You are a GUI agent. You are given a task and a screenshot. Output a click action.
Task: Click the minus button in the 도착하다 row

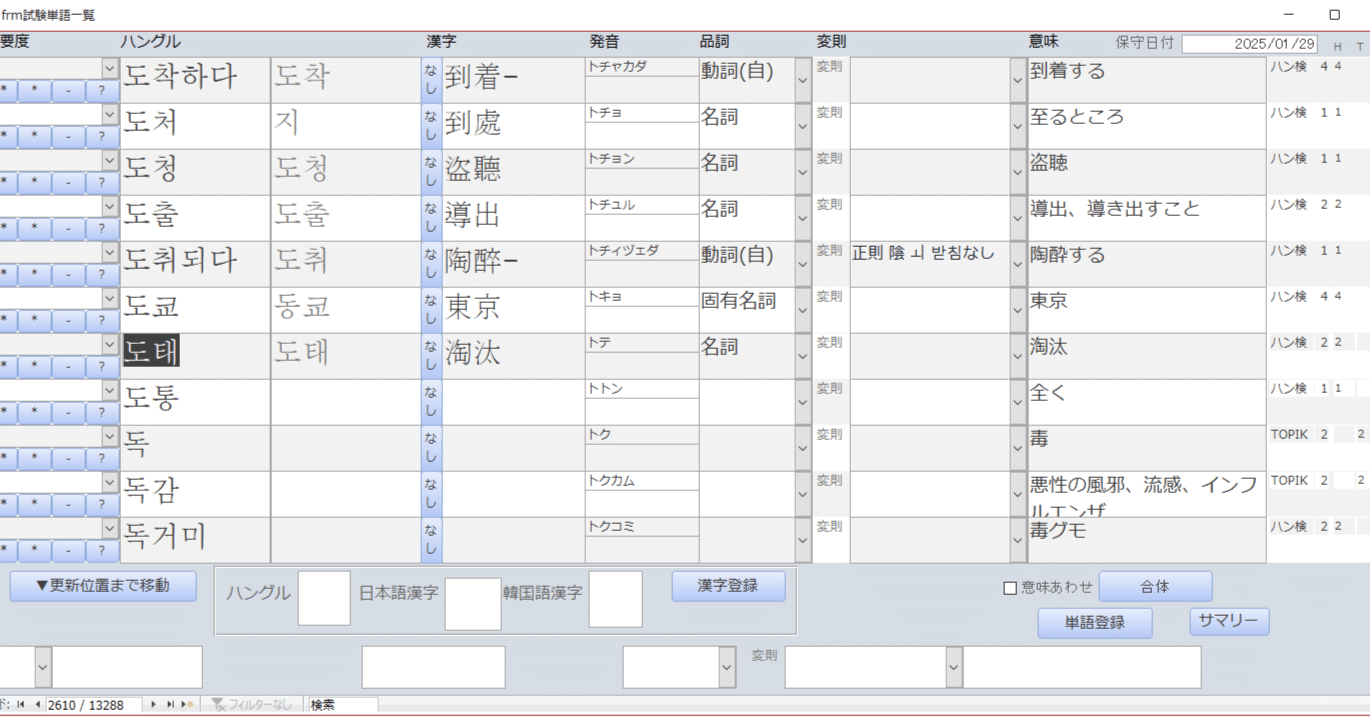(68, 91)
